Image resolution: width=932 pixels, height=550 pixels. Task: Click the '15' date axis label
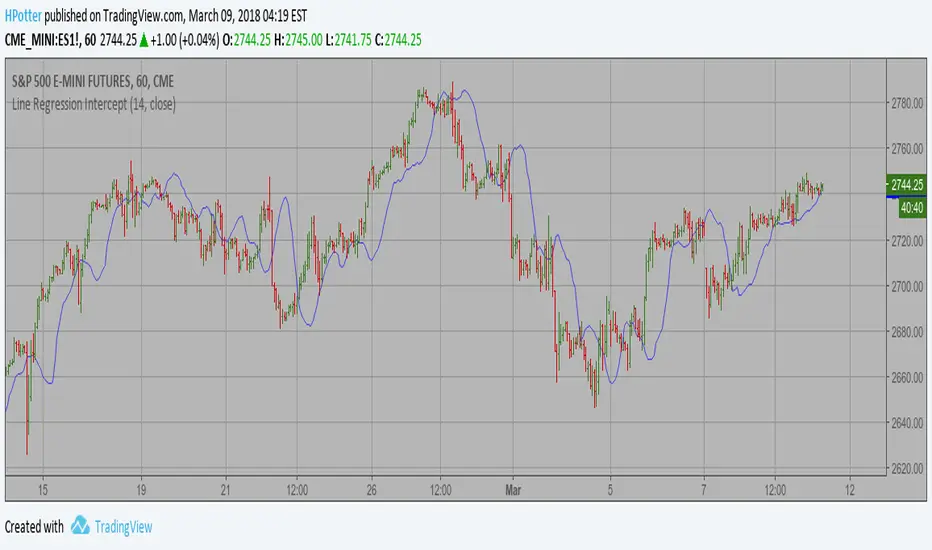click(x=43, y=490)
